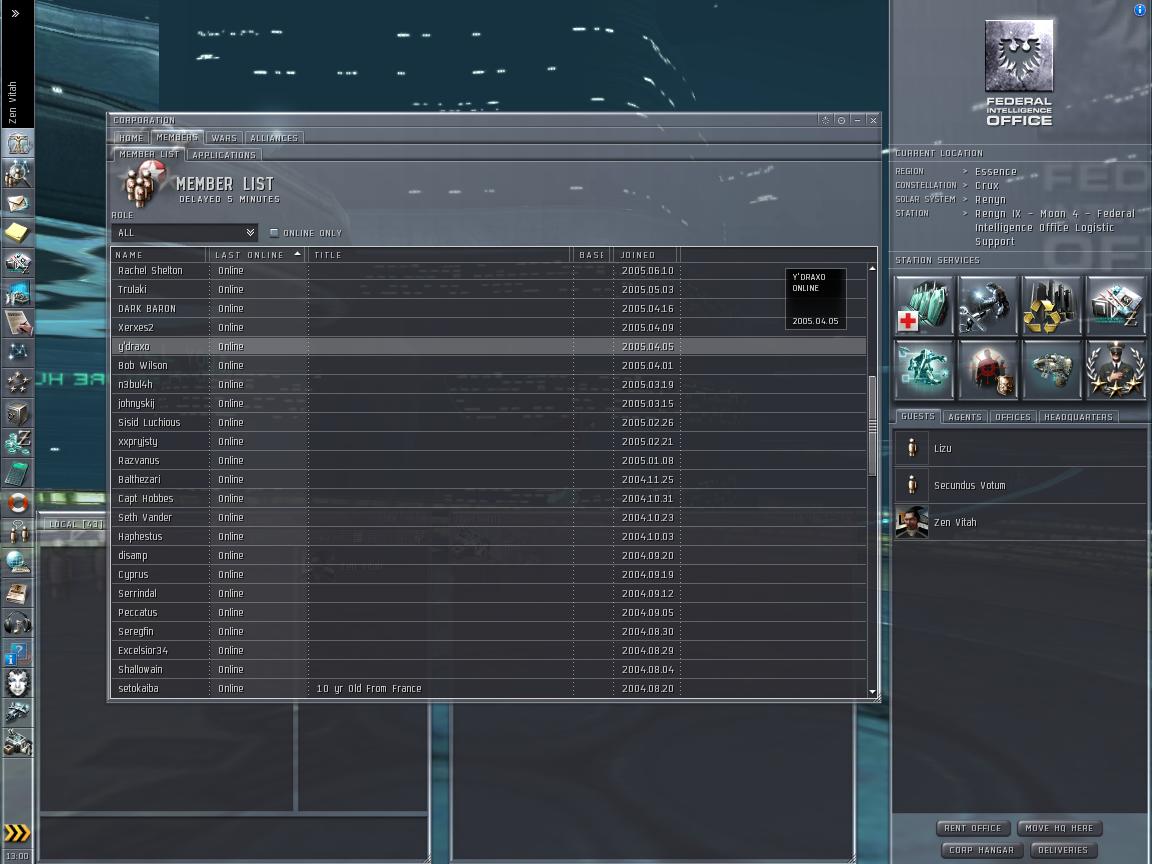Image resolution: width=1152 pixels, height=864 pixels.
Task: Select the Offices tab in station panel
Action: pyautogui.click(x=1012, y=417)
